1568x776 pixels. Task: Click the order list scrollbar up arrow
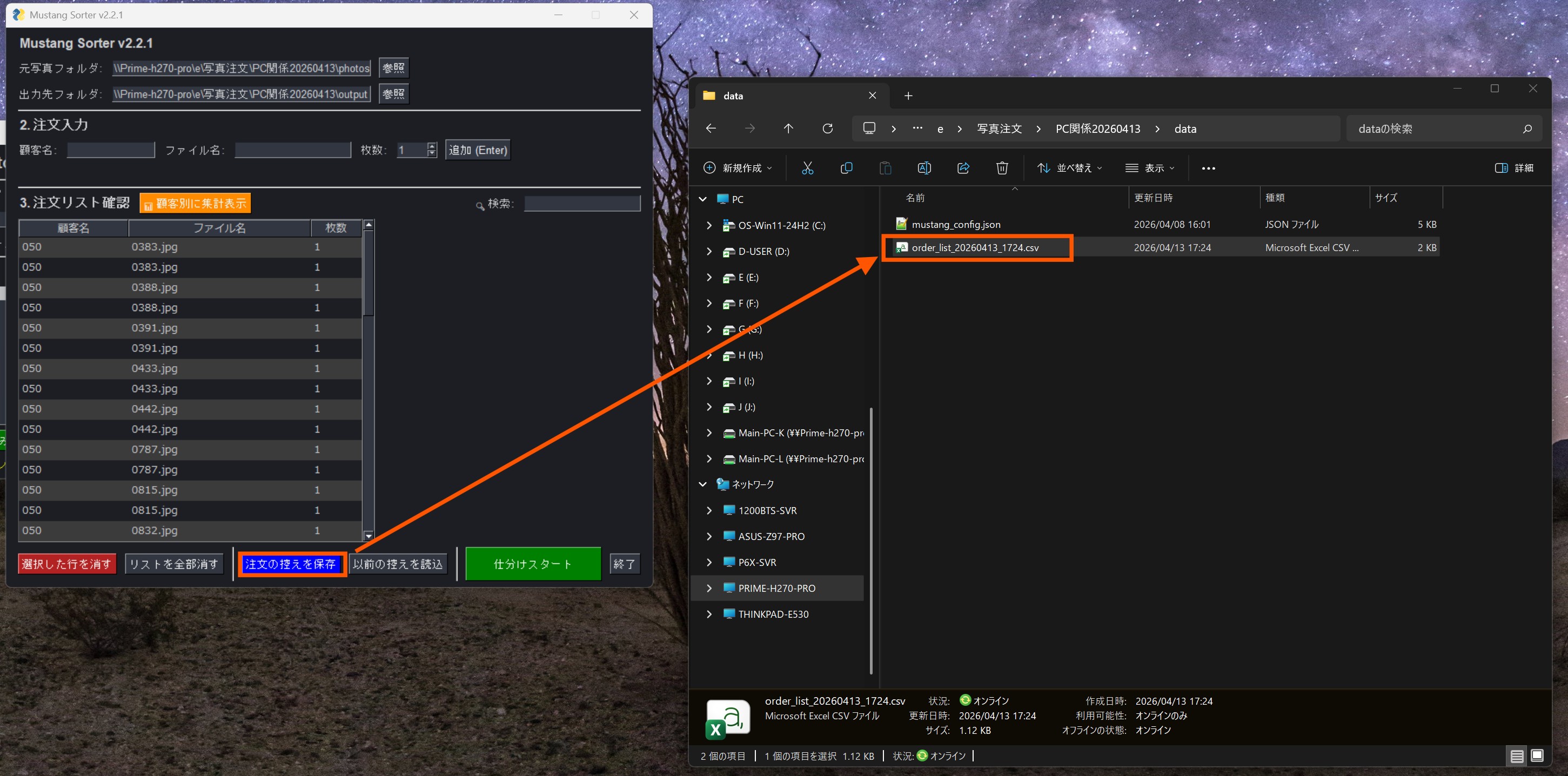click(368, 225)
